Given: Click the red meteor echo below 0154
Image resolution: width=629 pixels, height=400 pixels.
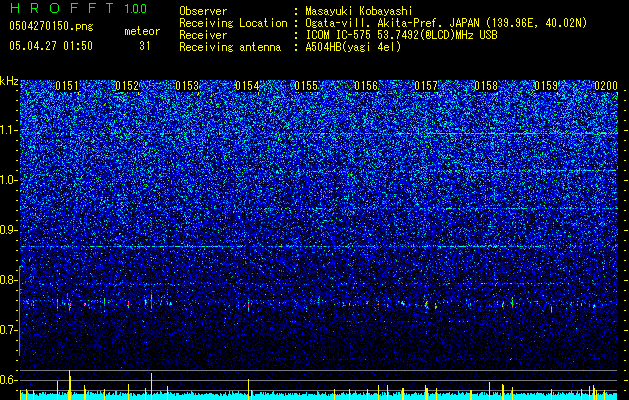Looking at the screenshot, I should [x=248, y=306].
